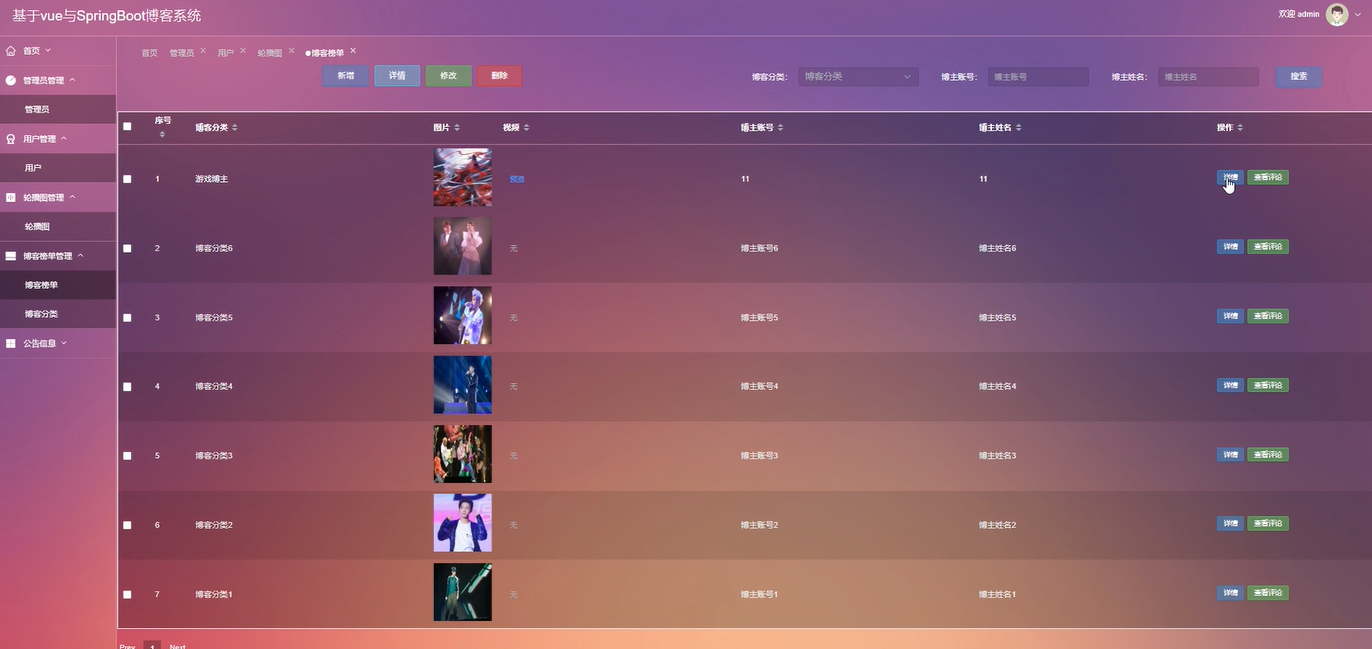Open the thumbnail image for 博客分类5 row

click(x=462, y=316)
